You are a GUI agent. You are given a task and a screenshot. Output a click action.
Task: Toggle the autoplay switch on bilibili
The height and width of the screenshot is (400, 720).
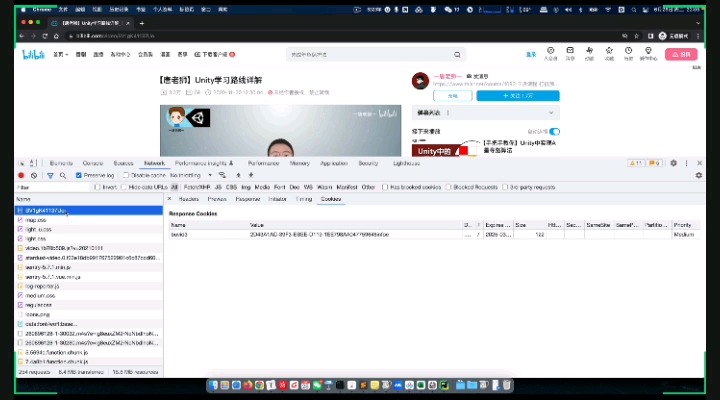coord(555,132)
